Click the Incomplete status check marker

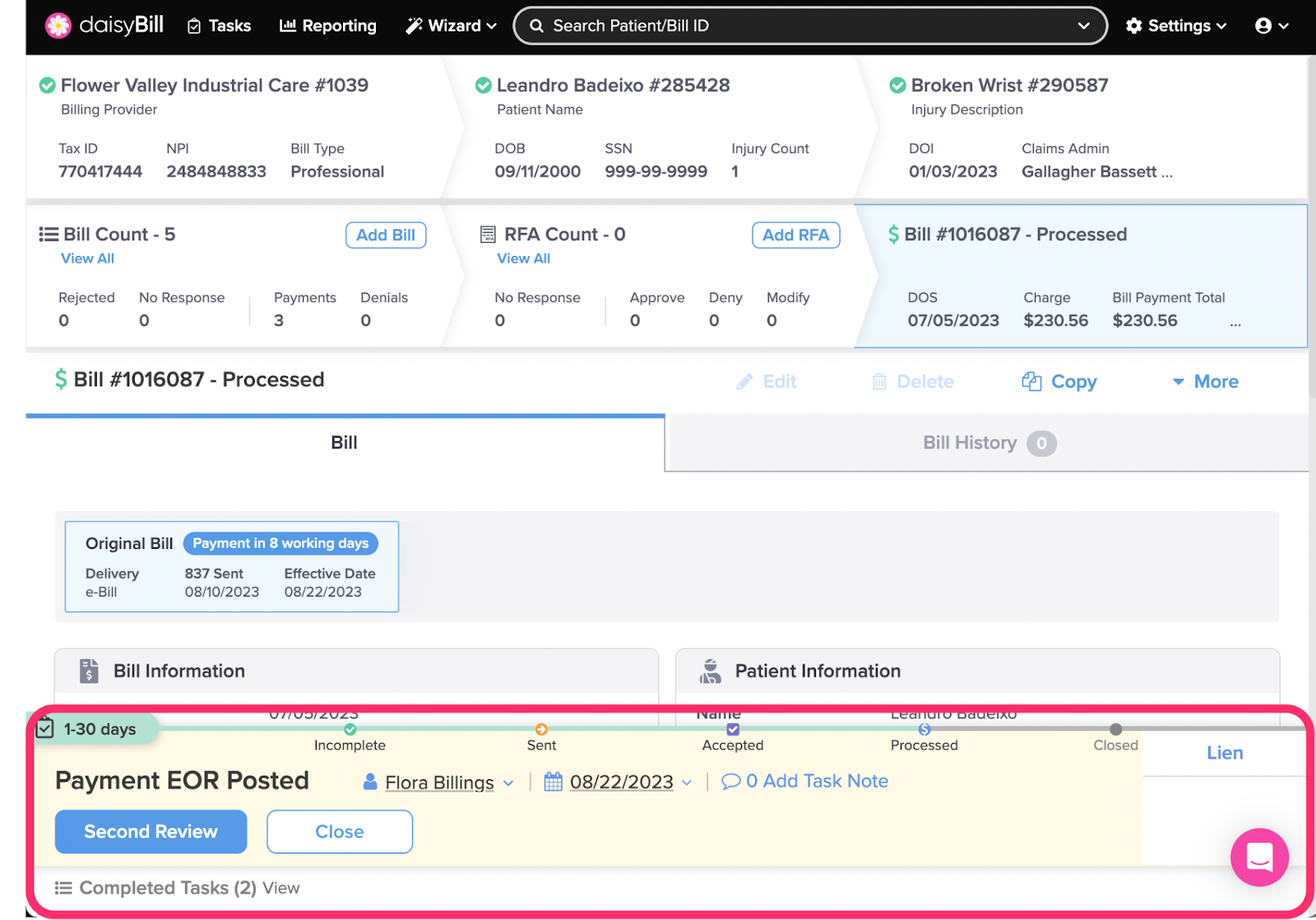(x=350, y=729)
